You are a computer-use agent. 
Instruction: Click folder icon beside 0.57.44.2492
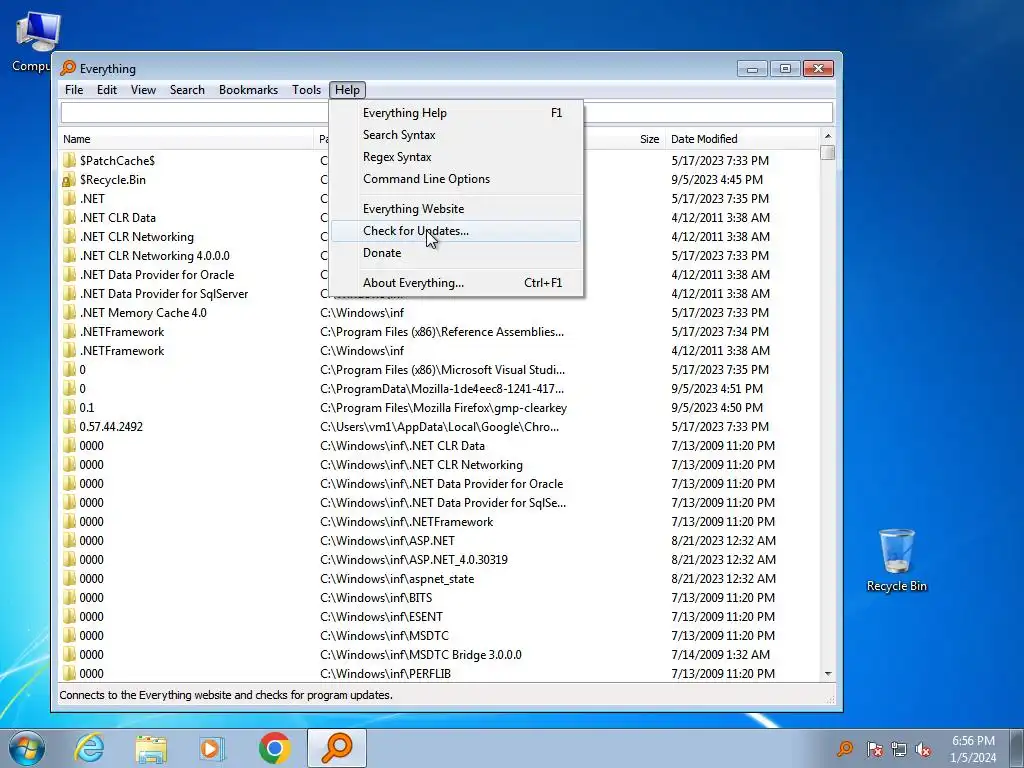pos(69,426)
